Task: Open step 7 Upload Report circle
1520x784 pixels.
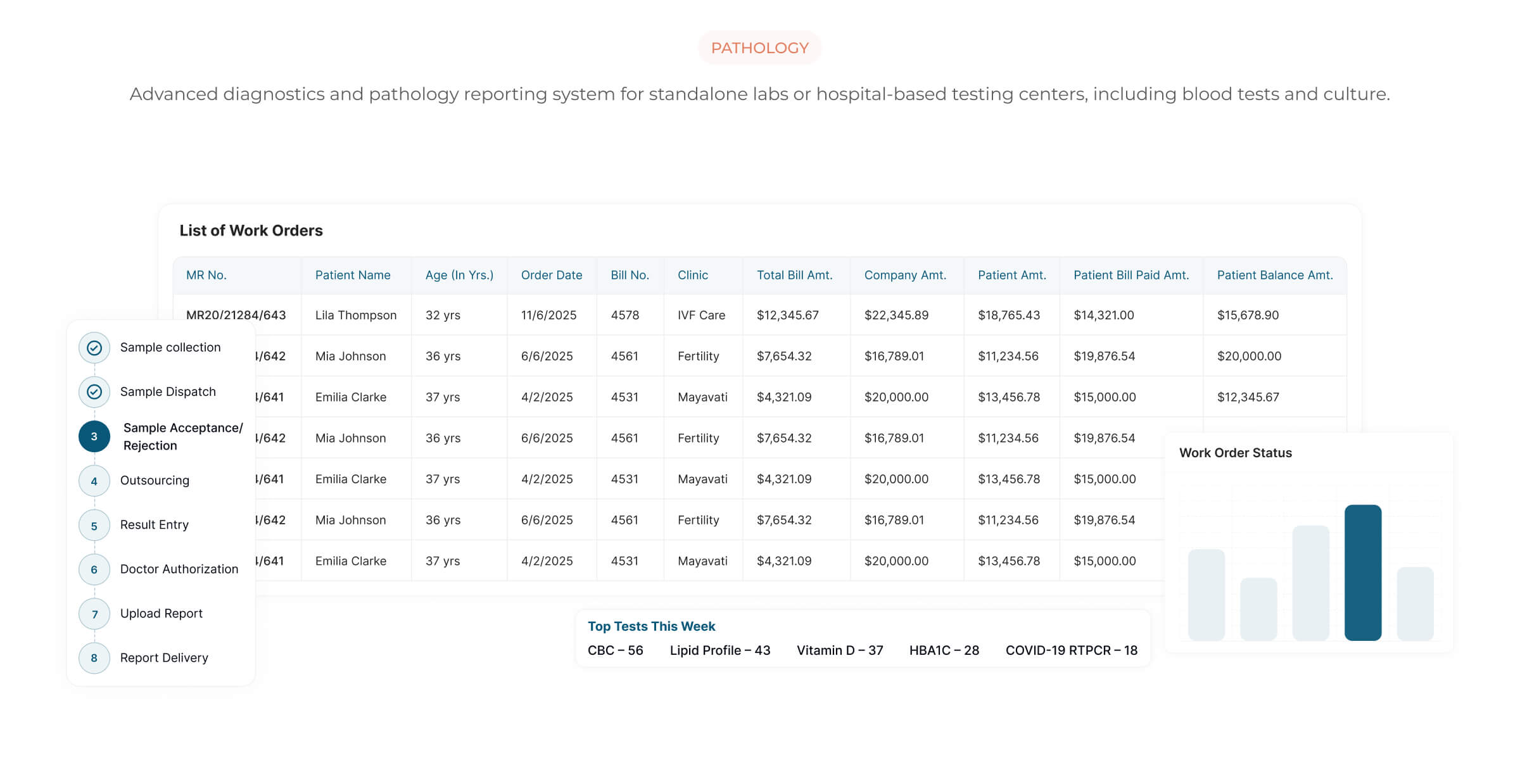Action: pyautogui.click(x=94, y=614)
